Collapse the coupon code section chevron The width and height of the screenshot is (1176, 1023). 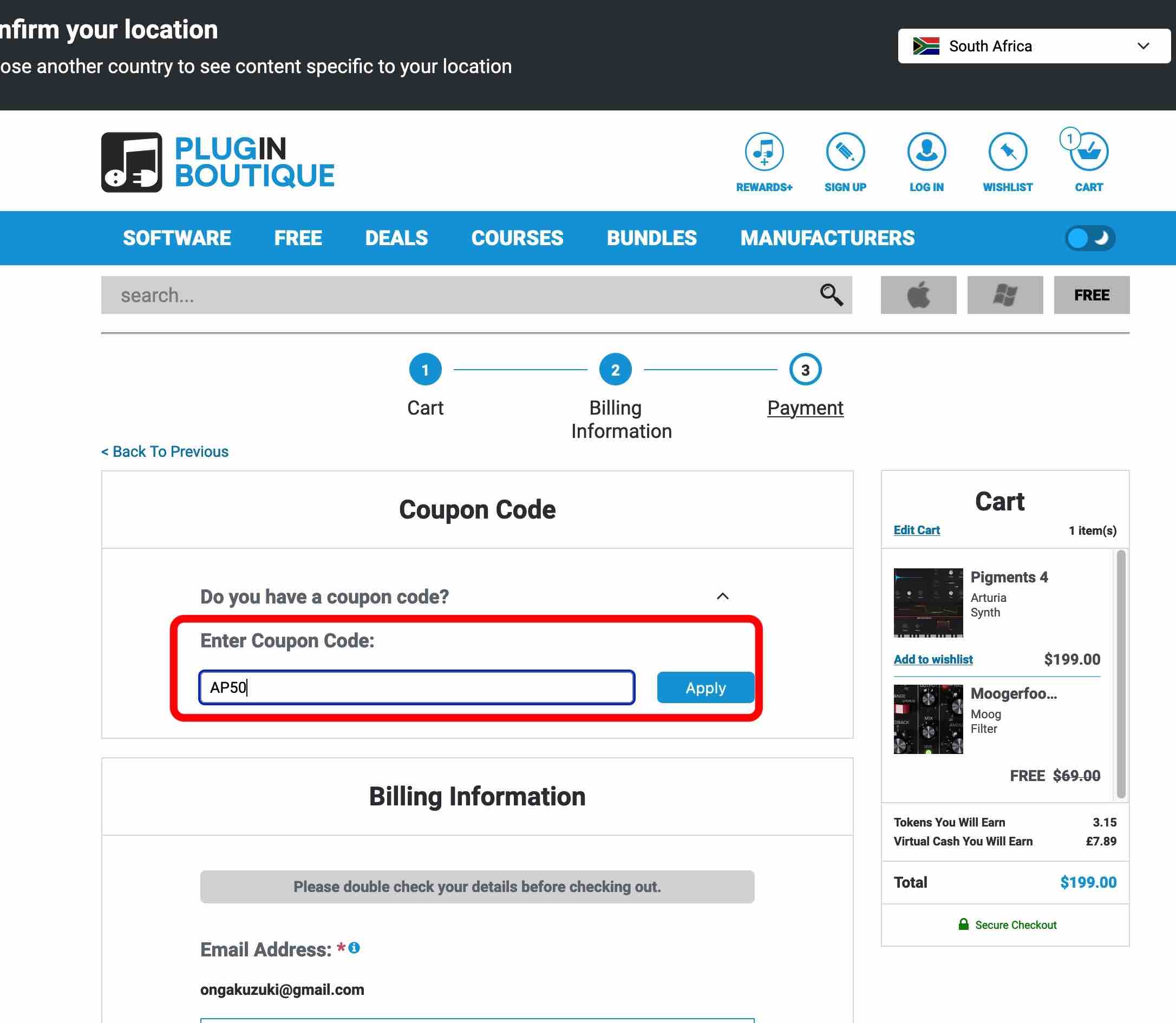pyautogui.click(x=722, y=596)
